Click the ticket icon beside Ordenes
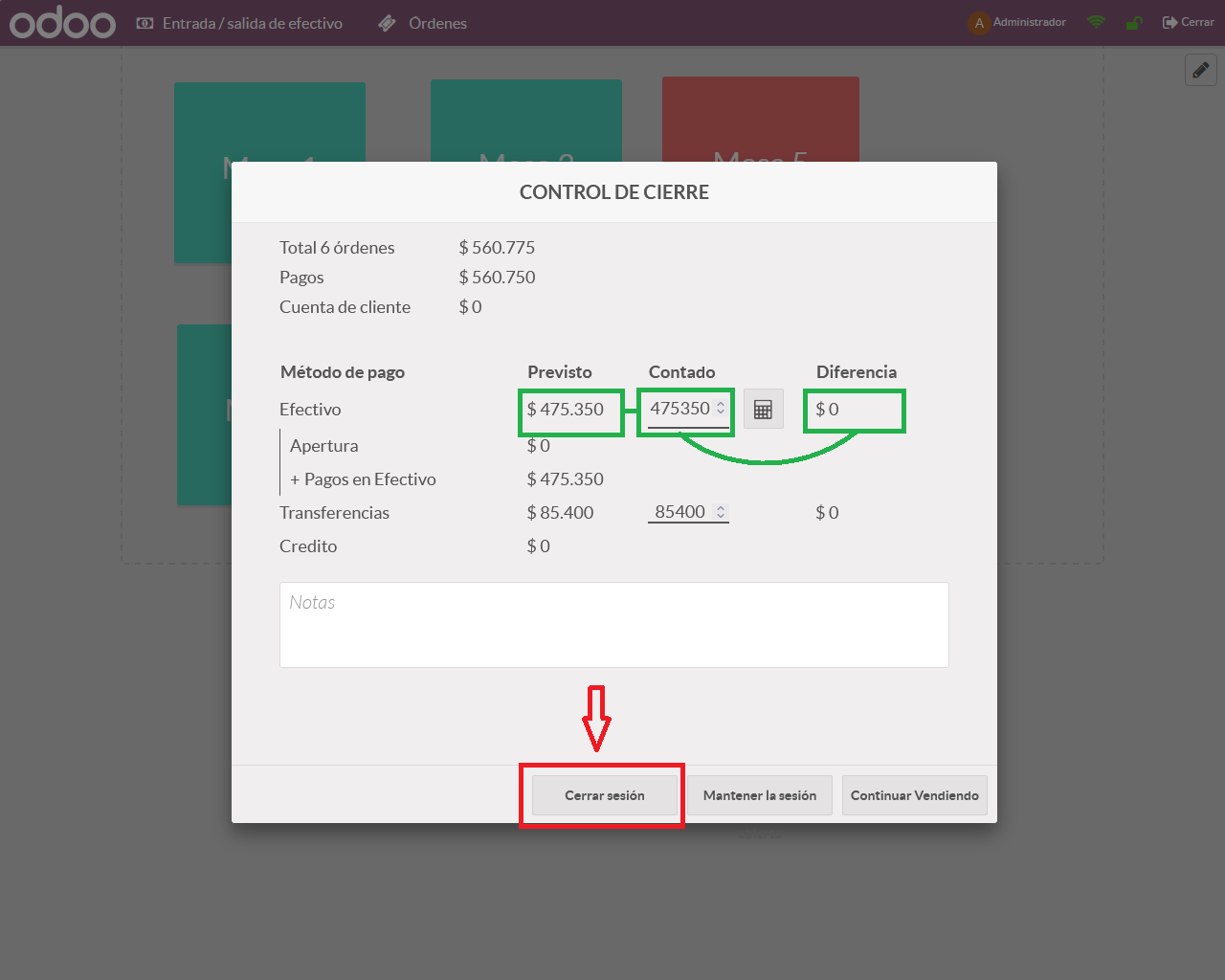1225x980 pixels. [387, 23]
